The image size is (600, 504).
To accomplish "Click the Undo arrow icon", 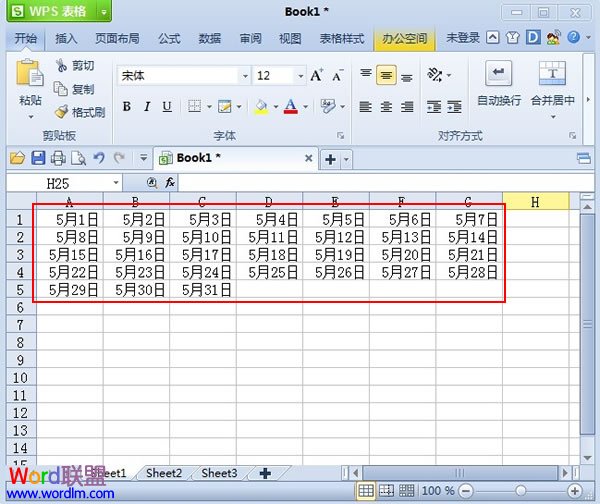I will tap(99, 158).
